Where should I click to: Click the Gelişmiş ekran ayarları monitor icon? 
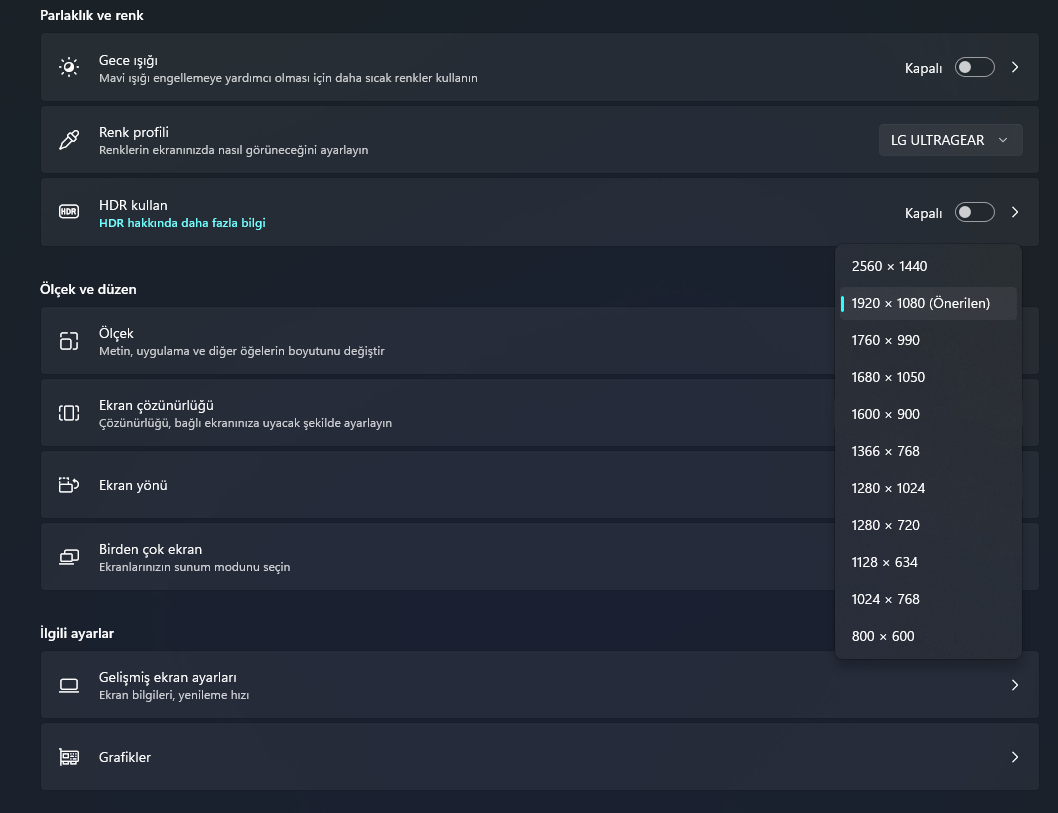point(69,685)
